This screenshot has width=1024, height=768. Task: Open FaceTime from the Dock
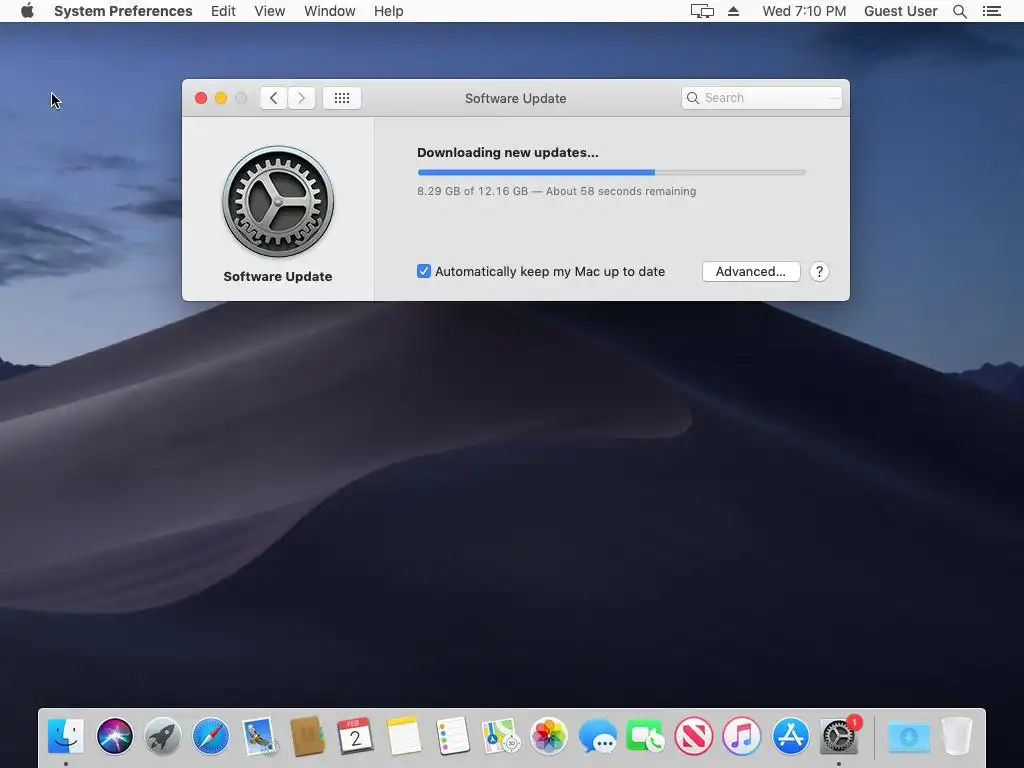click(645, 736)
